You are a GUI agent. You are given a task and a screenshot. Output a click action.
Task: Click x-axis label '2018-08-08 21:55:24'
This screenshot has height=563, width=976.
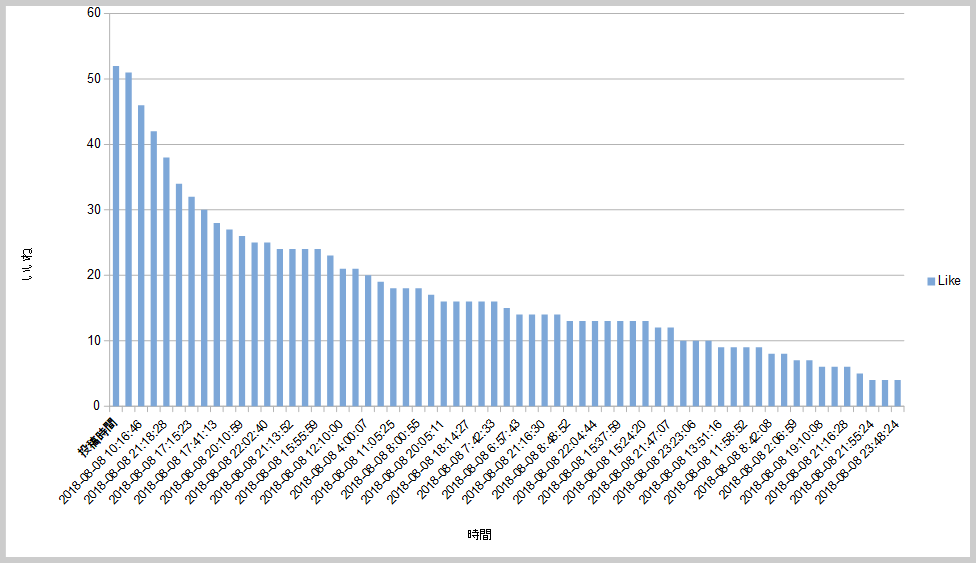831,461
